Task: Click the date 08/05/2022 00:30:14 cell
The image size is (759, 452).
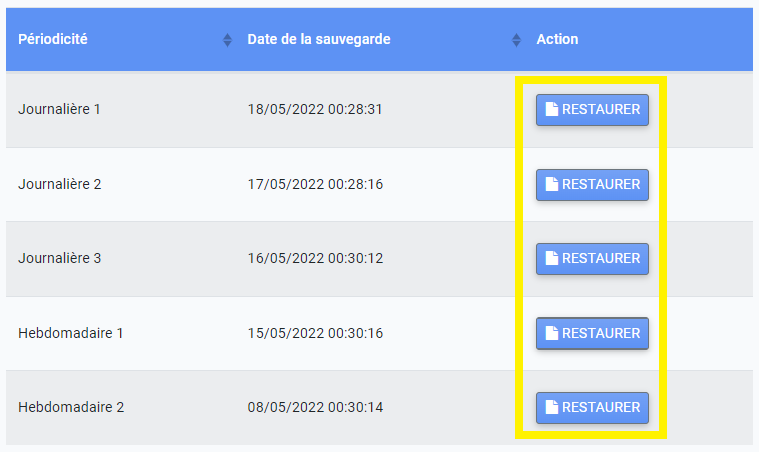Action: (x=315, y=407)
